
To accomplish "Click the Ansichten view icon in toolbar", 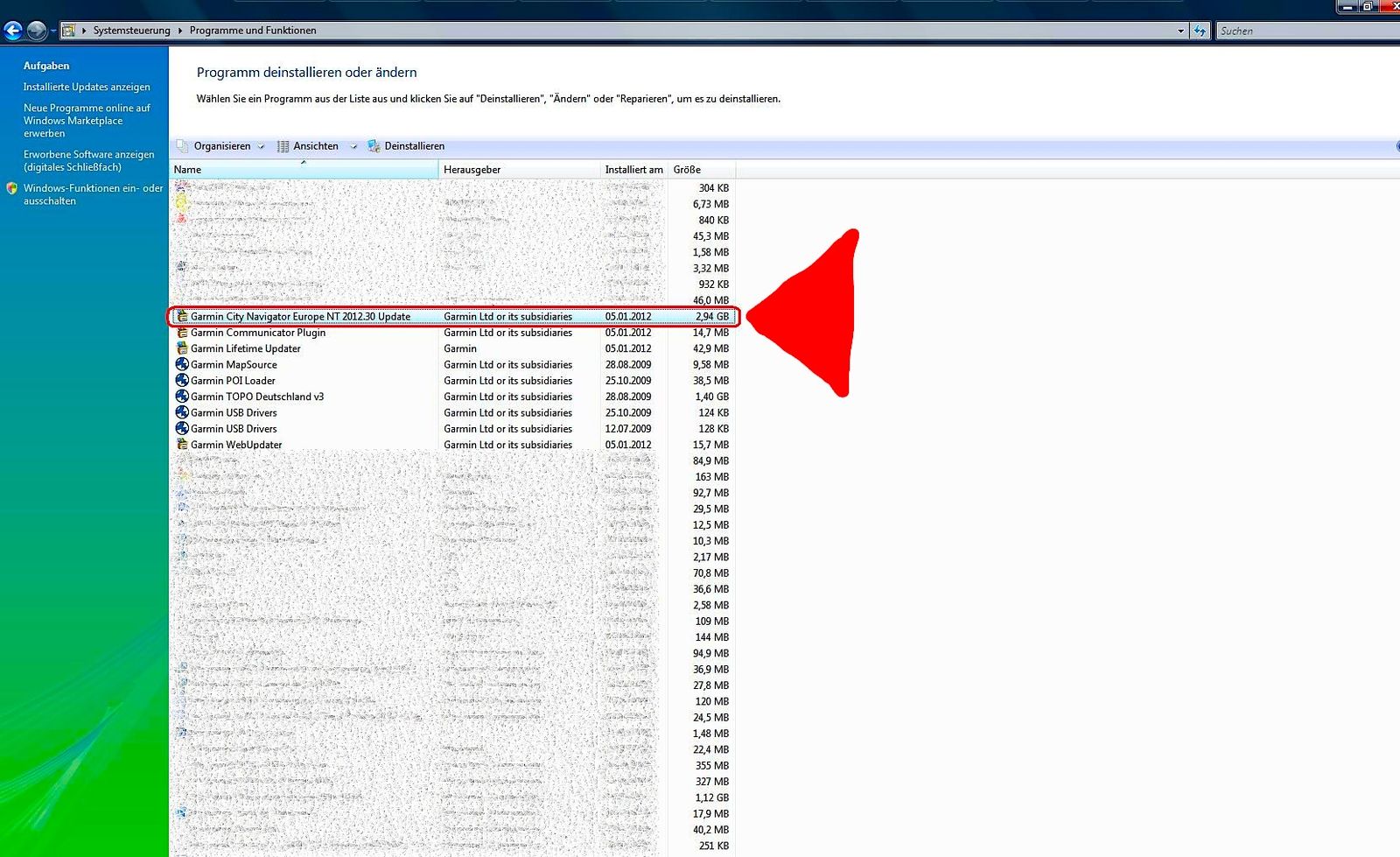I will click(x=283, y=146).
